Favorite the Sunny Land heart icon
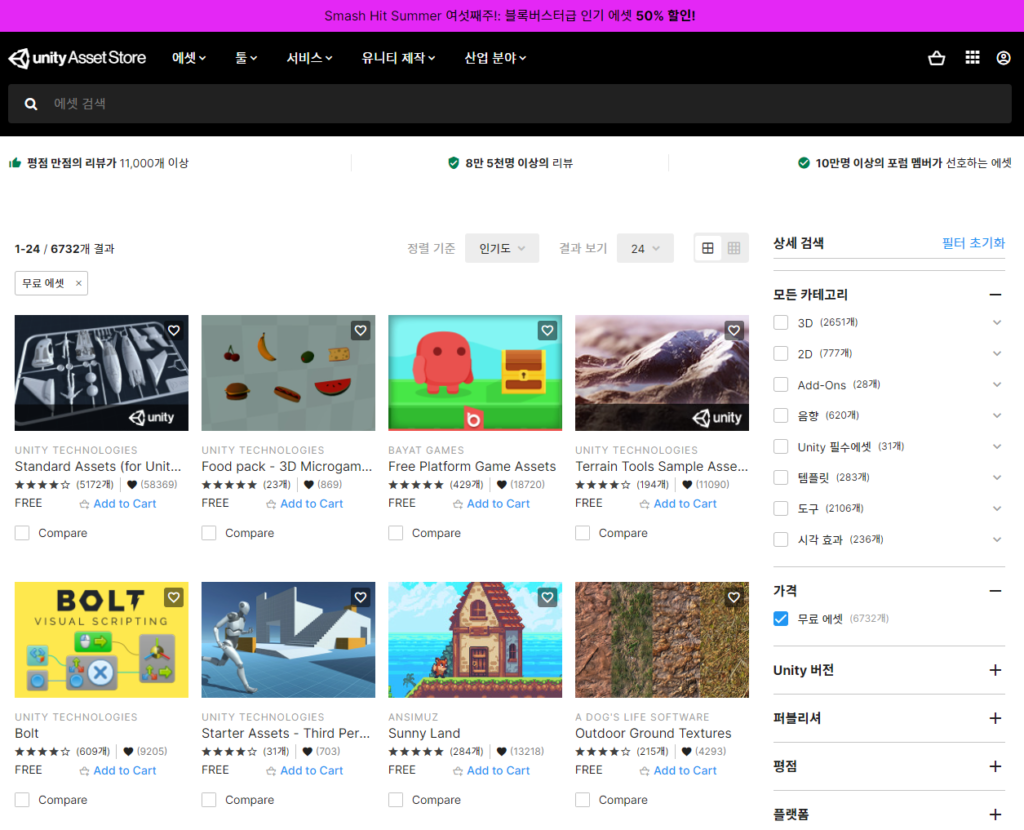Image resolution: width=1024 pixels, height=830 pixels. pyautogui.click(x=547, y=597)
